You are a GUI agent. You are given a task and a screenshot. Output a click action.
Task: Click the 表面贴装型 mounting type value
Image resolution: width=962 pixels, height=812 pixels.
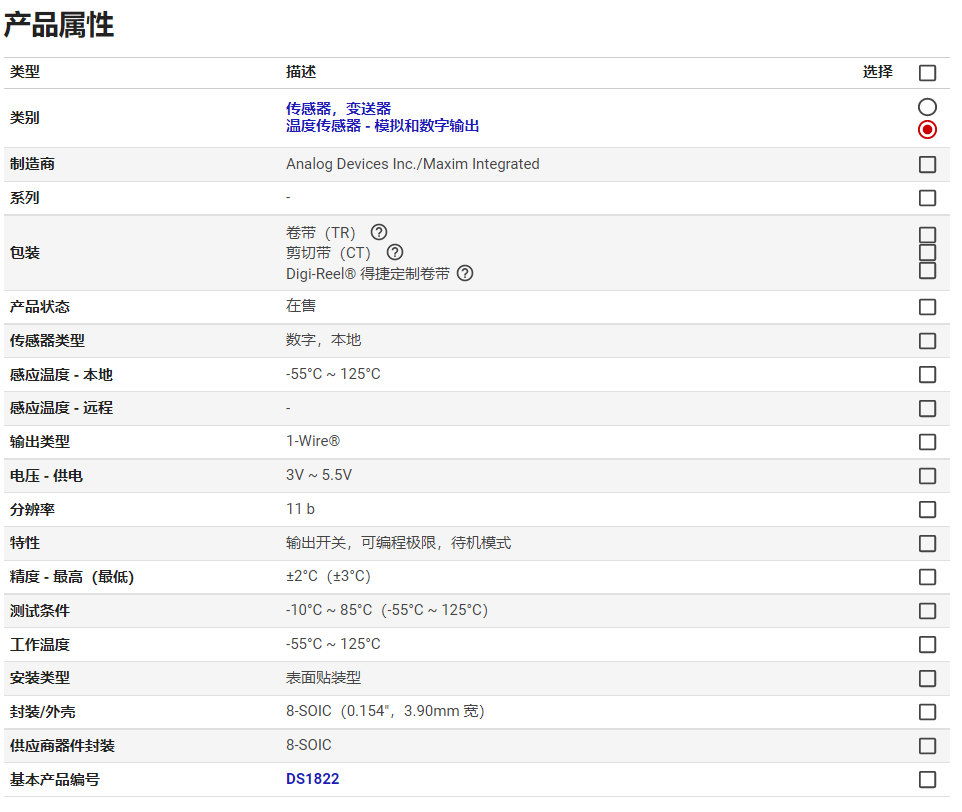coord(323,678)
